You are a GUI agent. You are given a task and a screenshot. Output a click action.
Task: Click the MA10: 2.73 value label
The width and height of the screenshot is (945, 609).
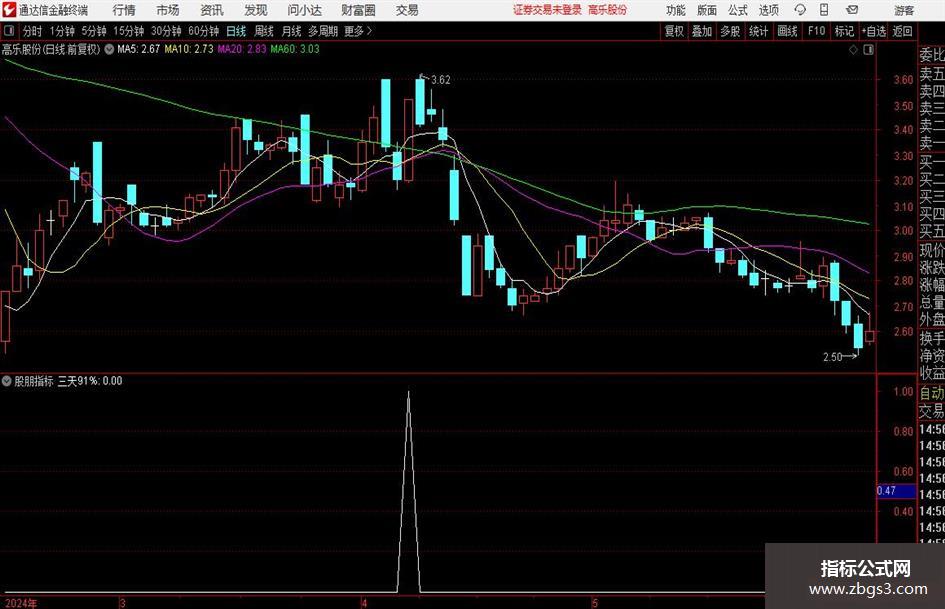pos(189,49)
